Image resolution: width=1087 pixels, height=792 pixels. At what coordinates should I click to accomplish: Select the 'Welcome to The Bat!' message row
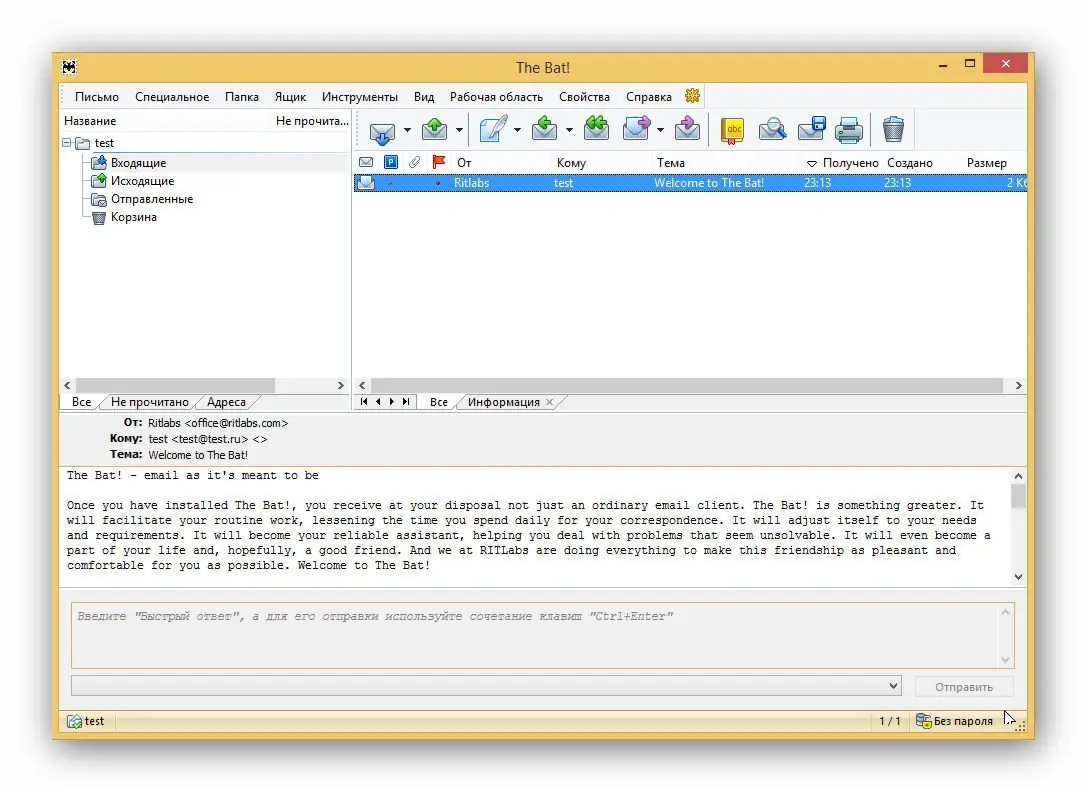coord(690,183)
